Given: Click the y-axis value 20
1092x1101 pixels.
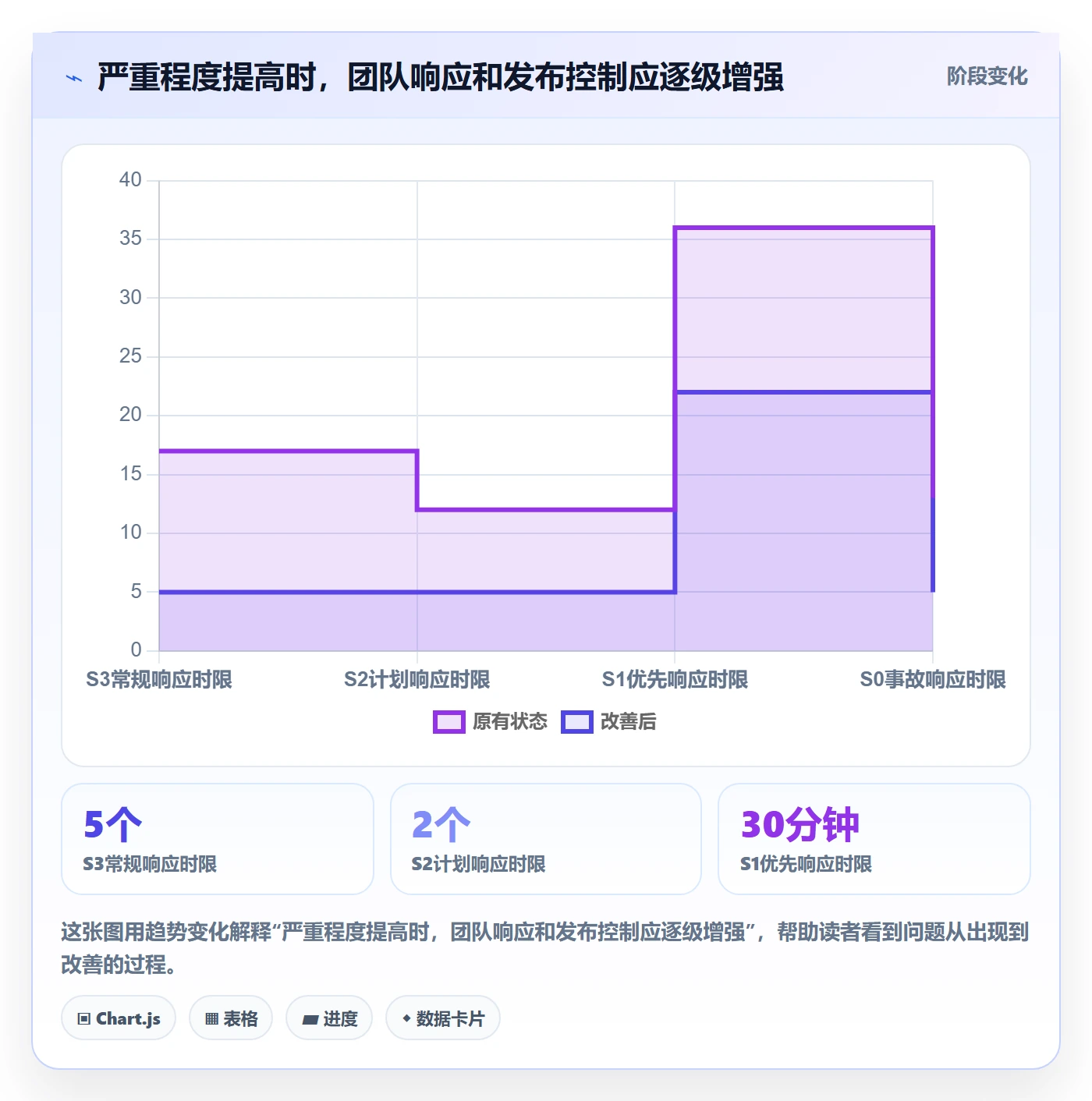Looking at the screenshot, I should tap(130, 415).
